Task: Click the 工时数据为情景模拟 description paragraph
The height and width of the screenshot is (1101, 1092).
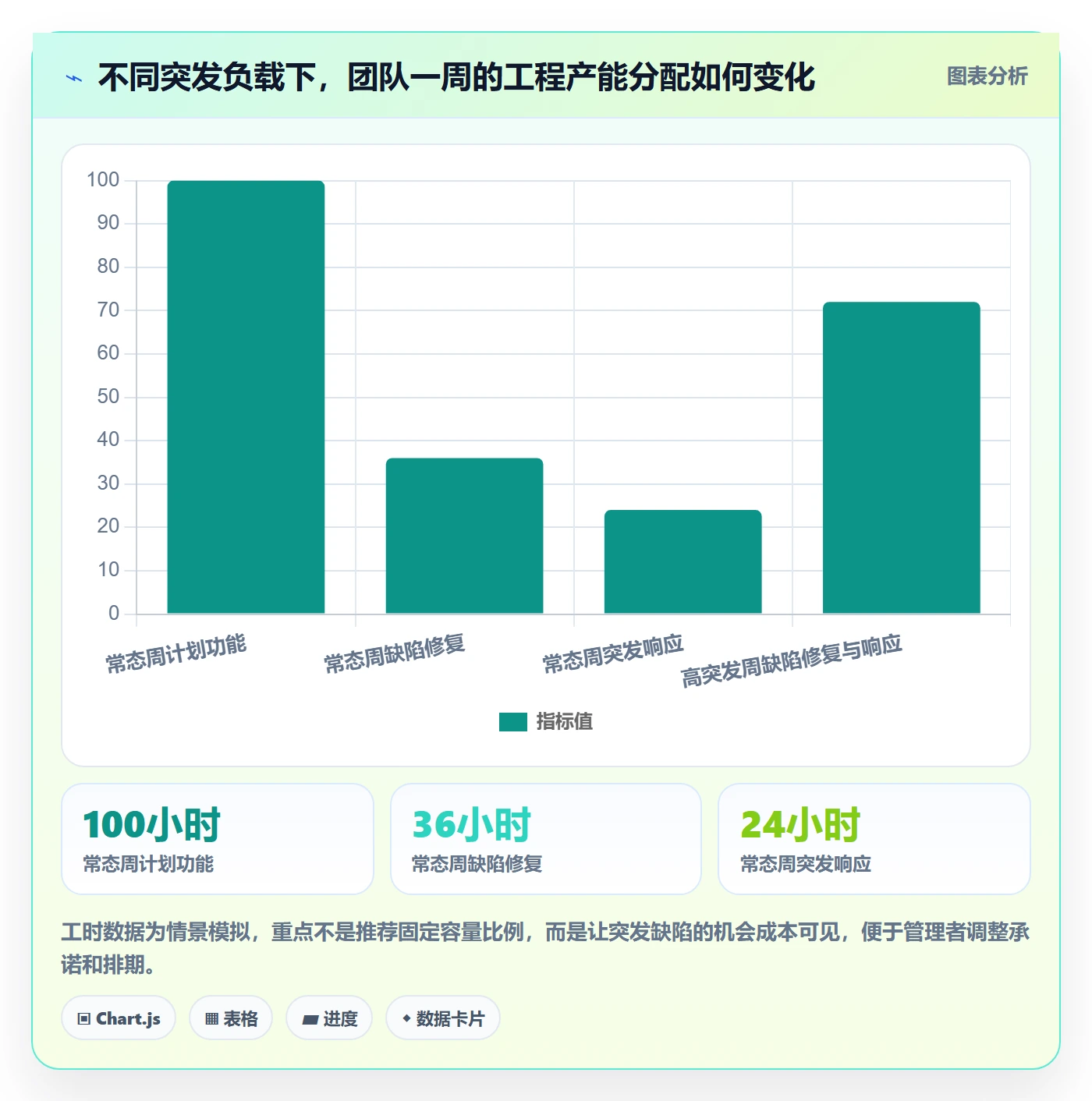Action: (x=545, y=948)
